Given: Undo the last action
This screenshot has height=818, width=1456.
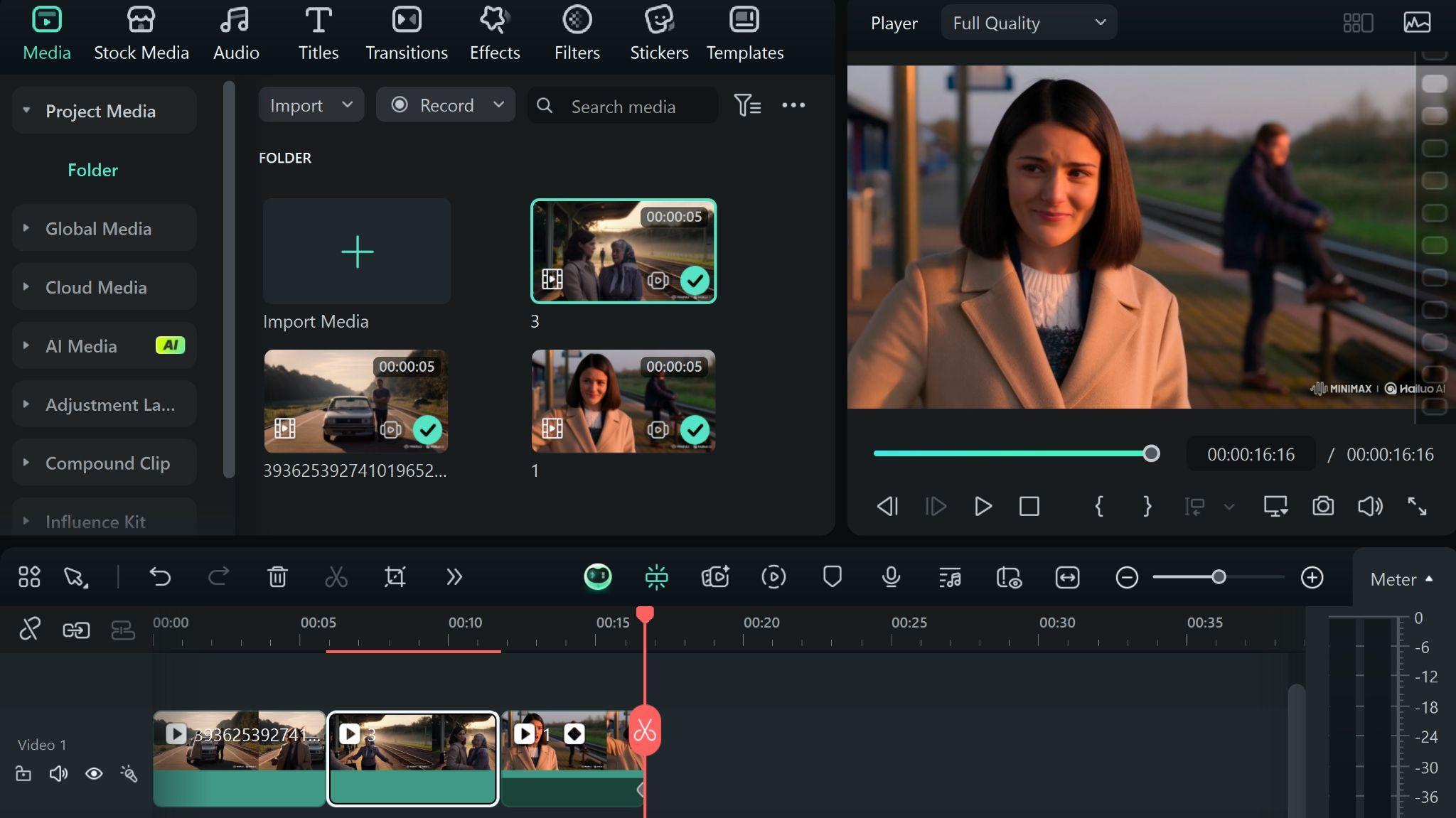Looking at the screenshot, I should 160,576.
